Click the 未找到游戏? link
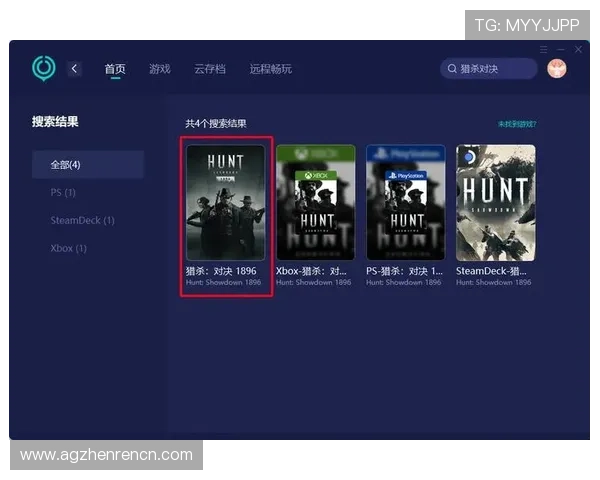The width and height of the screenshot is (600, 480). (517, 124)
